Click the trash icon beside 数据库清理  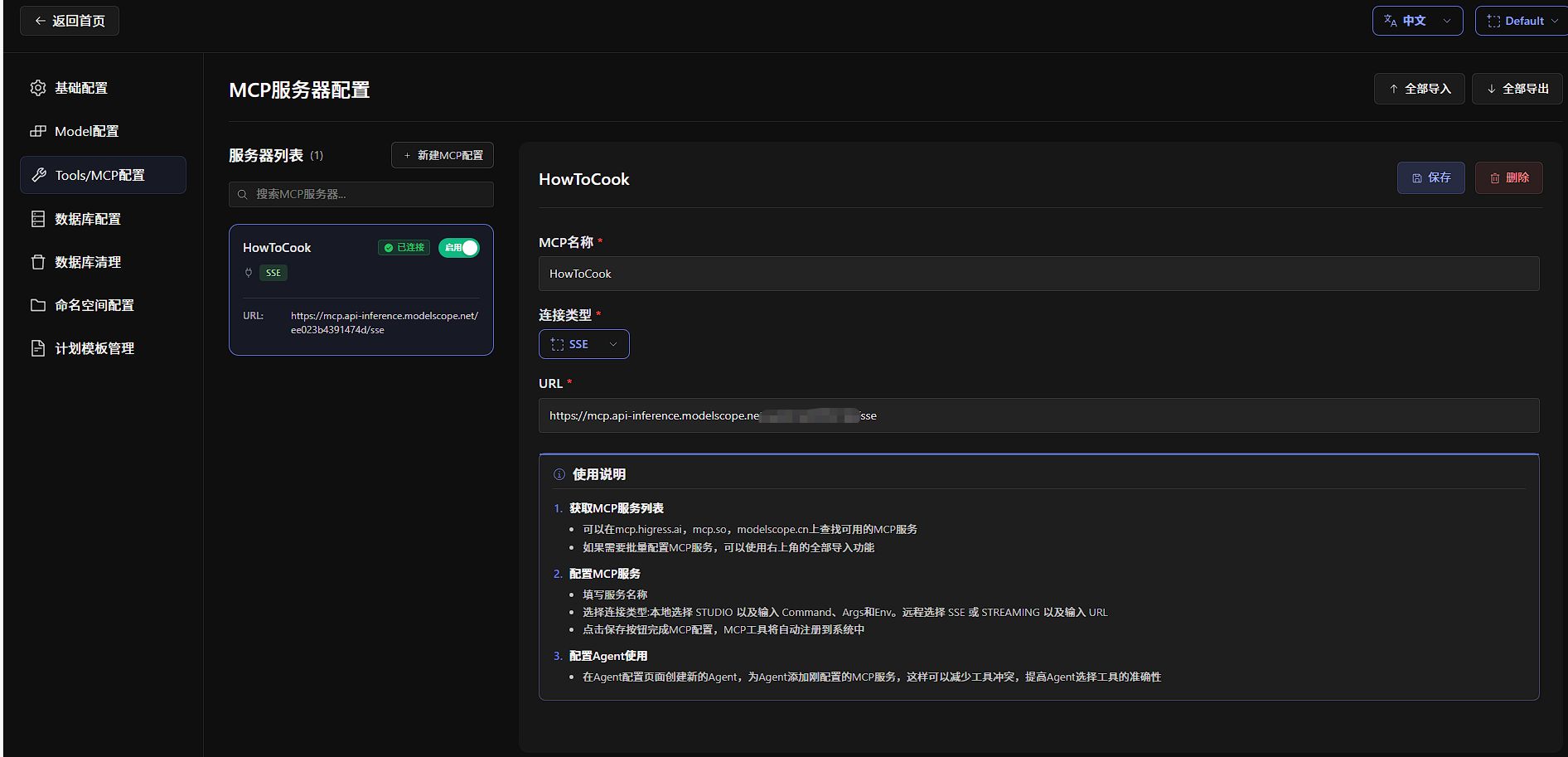[38, 262]
